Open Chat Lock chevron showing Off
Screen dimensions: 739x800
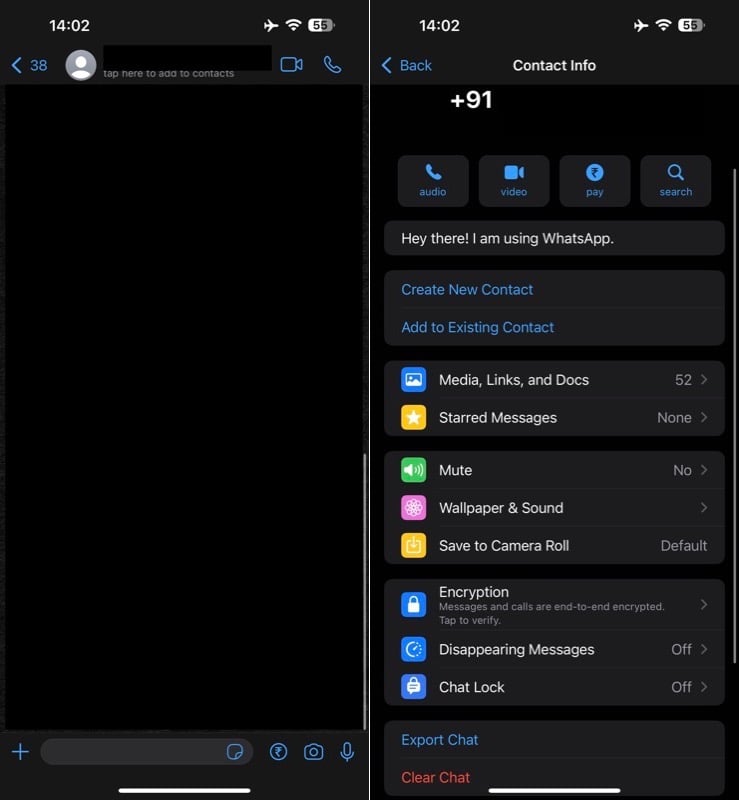pyautogui.click(x=704, y=687)
